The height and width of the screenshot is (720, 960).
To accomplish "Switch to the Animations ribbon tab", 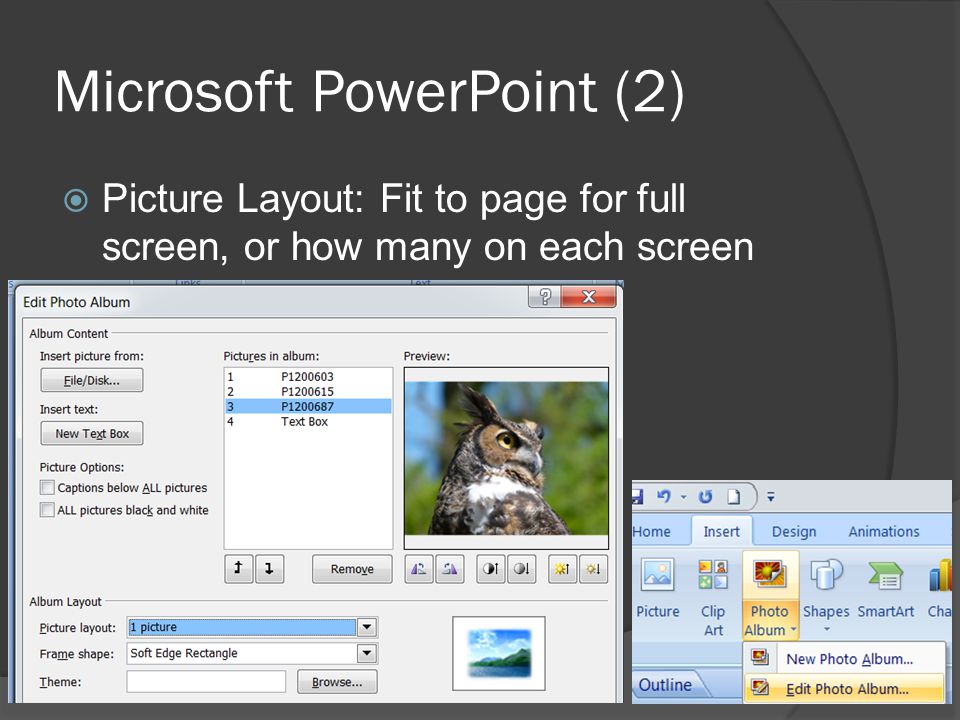I will click(883, 531).
